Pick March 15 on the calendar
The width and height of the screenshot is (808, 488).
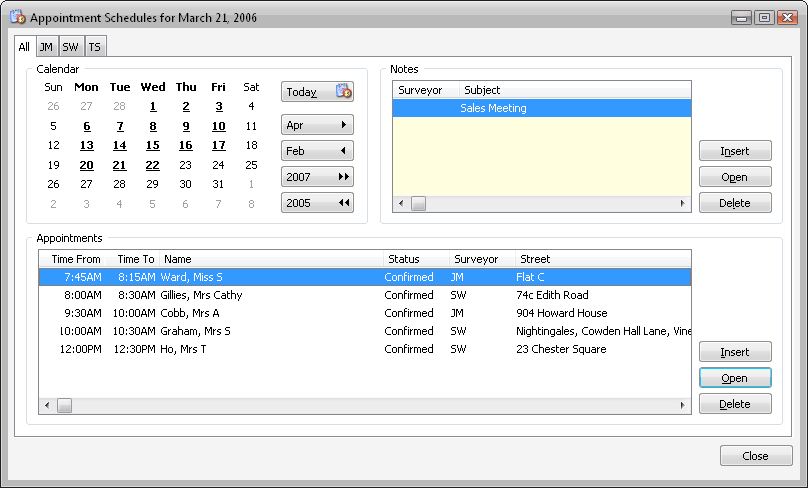tap(152, 146)
